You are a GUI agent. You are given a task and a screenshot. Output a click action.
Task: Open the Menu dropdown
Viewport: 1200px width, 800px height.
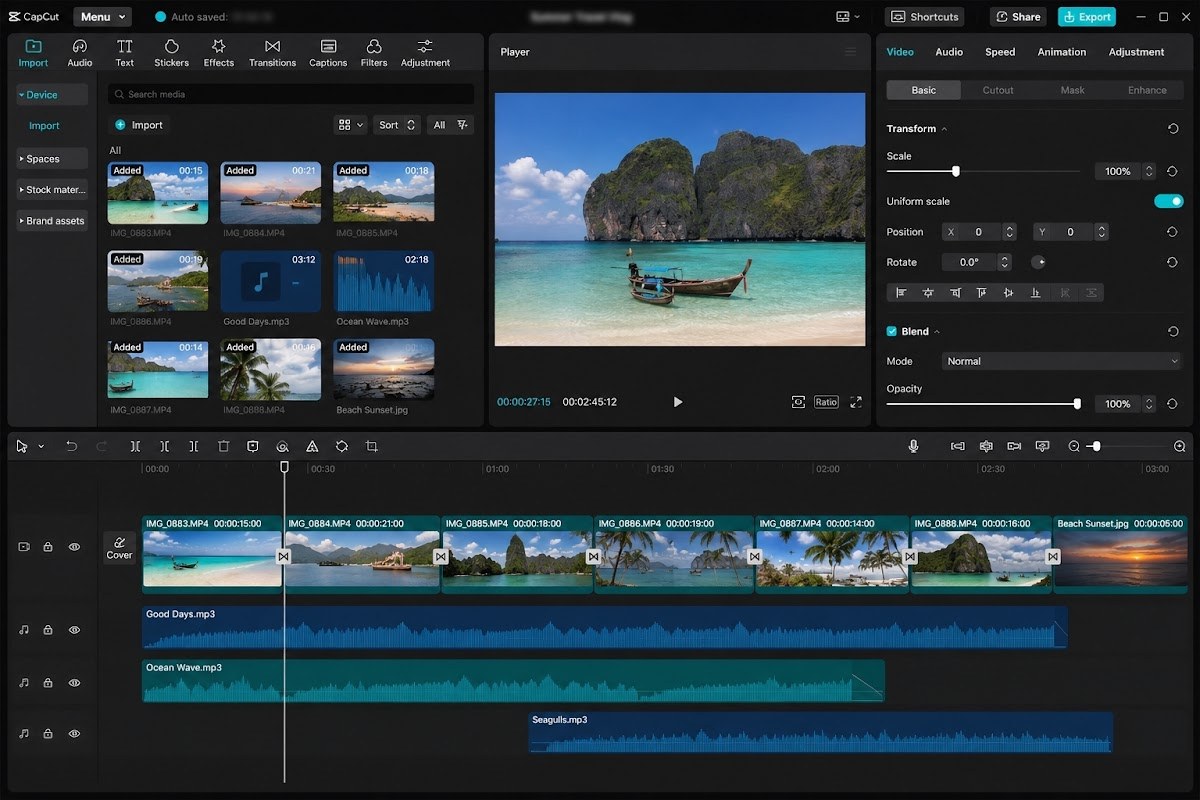point(102,17)
